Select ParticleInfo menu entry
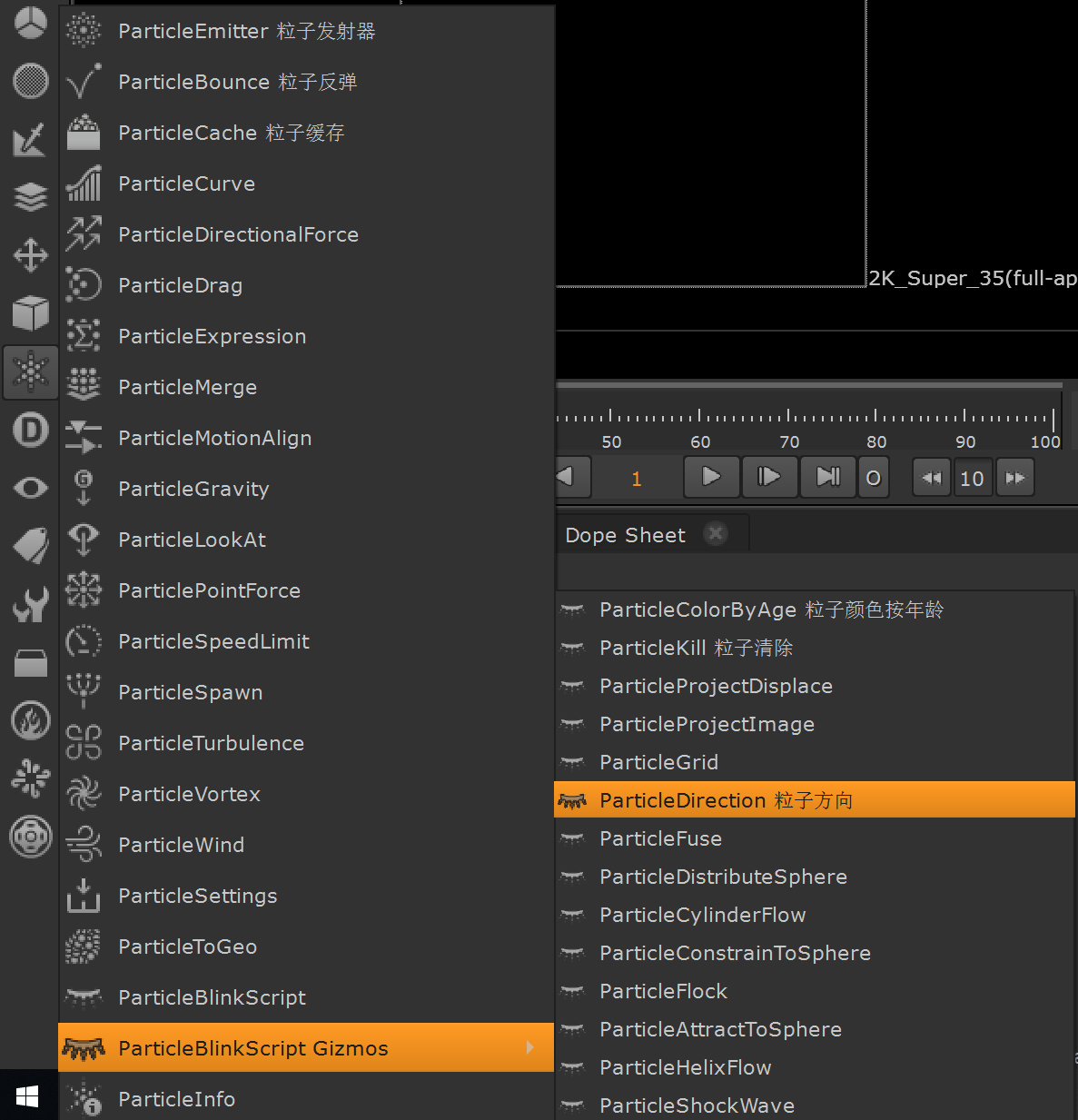1078x1120 pixels. coord(306,1099)
